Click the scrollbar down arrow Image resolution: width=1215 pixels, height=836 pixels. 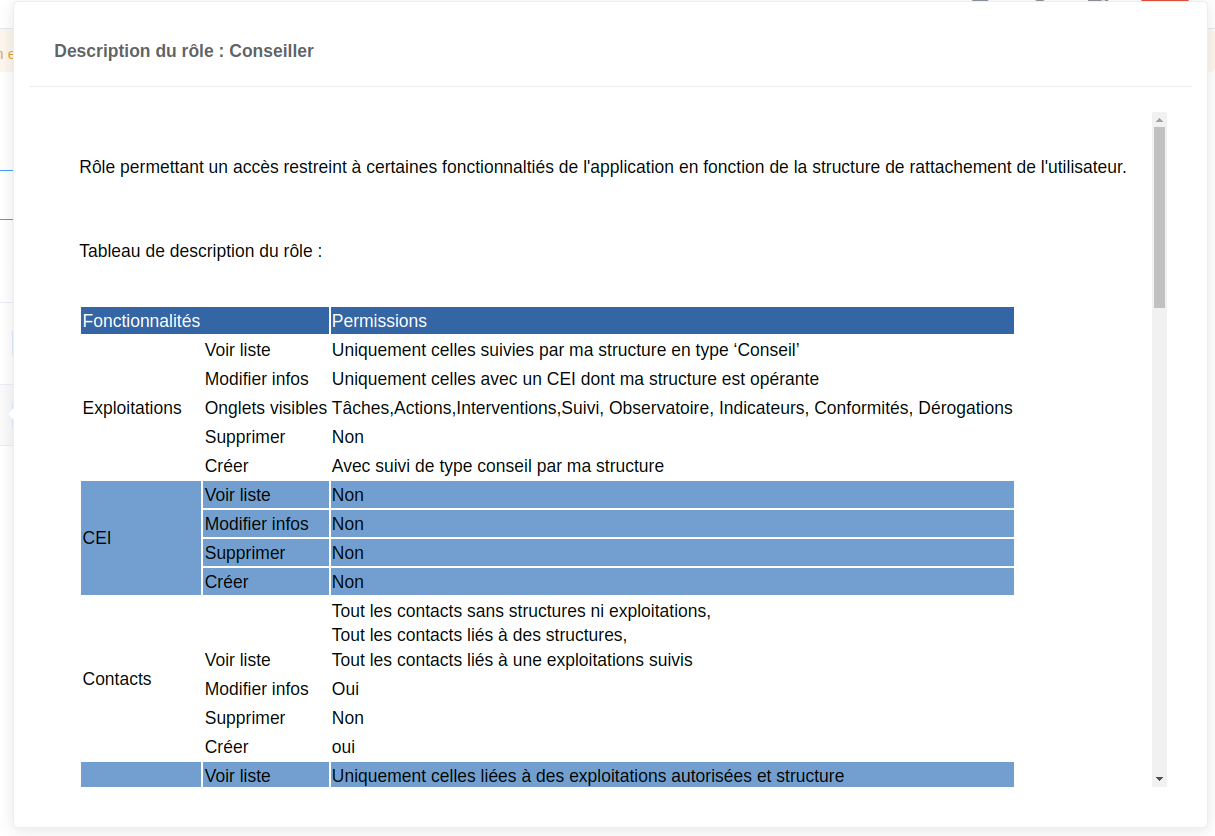1161,777
